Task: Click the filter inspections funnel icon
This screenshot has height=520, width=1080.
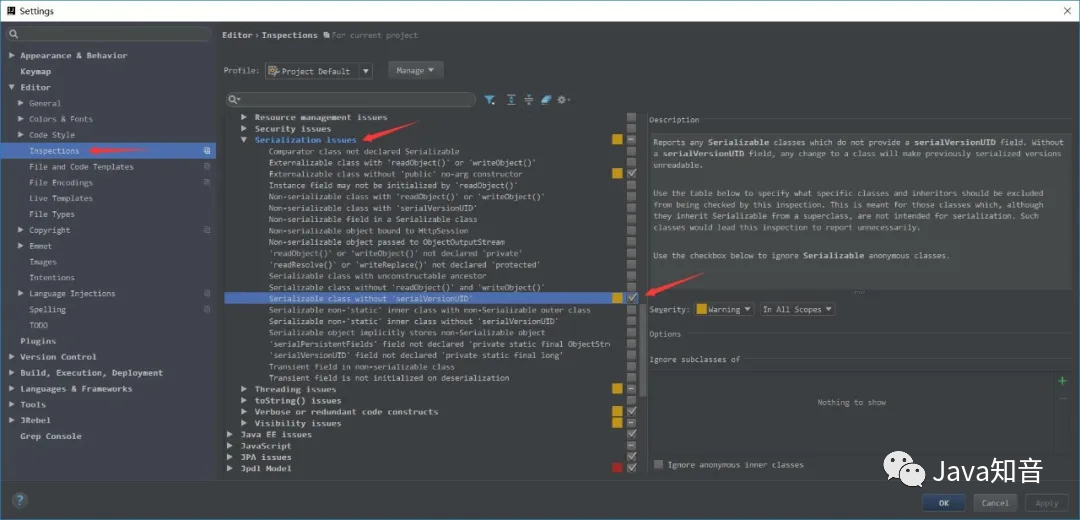Action: tap(490, 100)
